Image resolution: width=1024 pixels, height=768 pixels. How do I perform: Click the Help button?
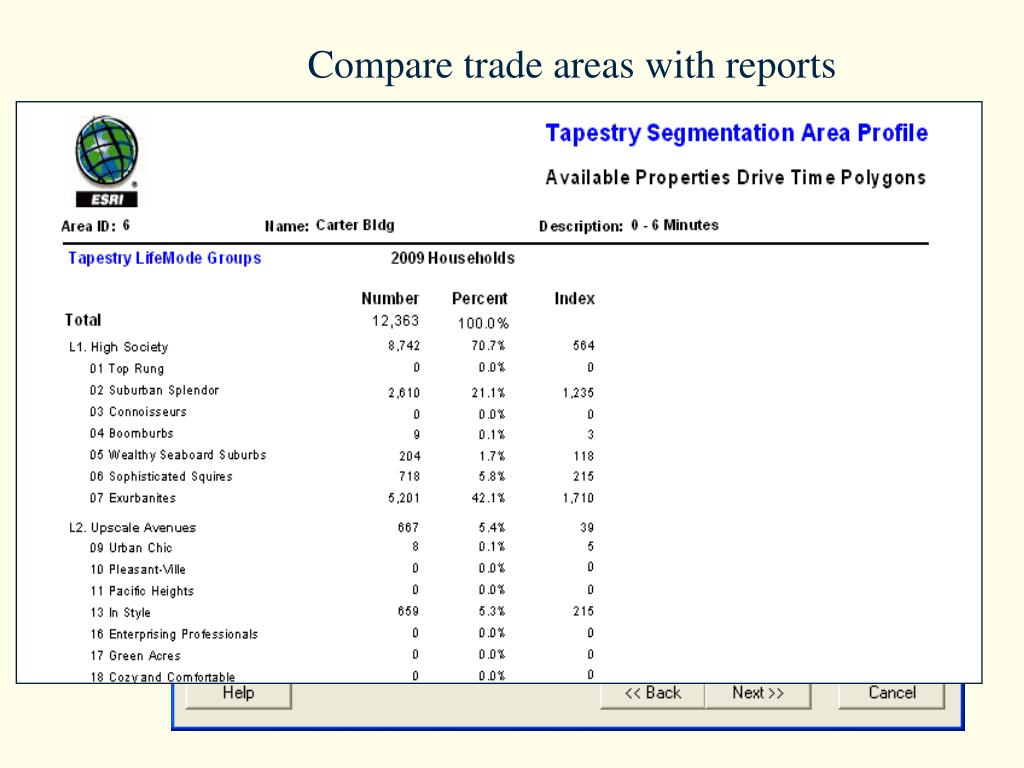(238, 695)
